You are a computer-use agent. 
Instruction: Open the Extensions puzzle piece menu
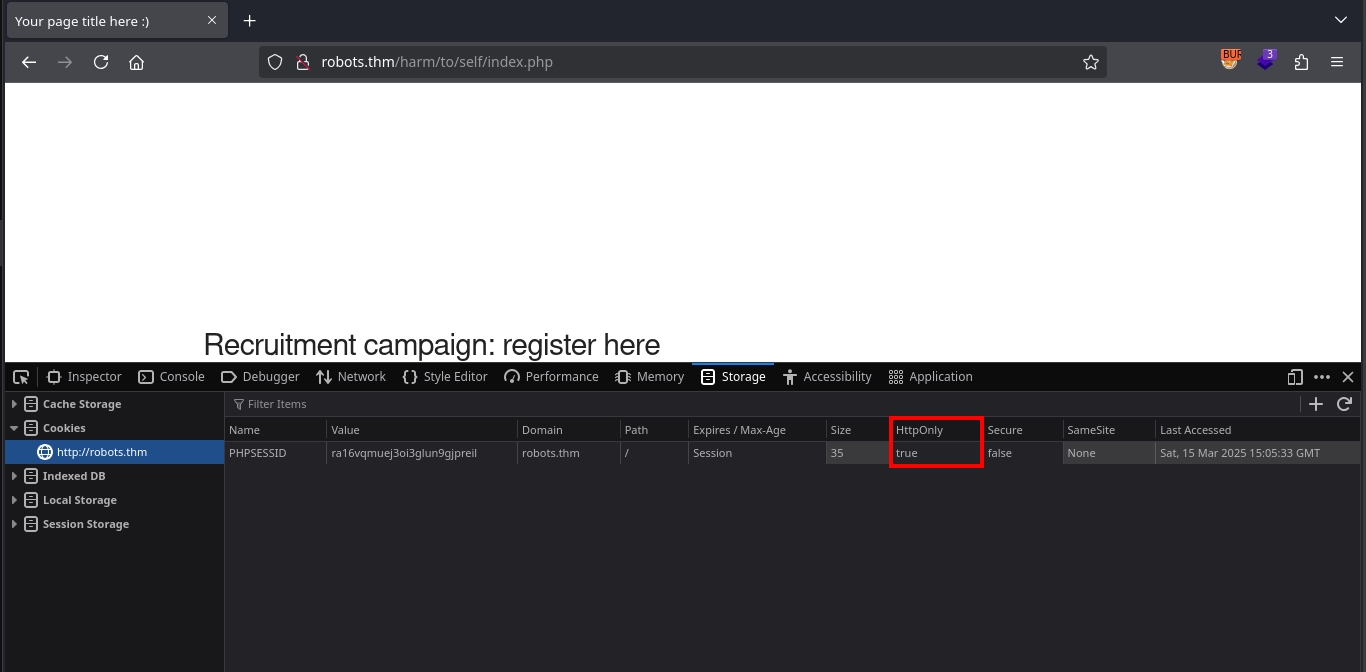coord(1301,62)
